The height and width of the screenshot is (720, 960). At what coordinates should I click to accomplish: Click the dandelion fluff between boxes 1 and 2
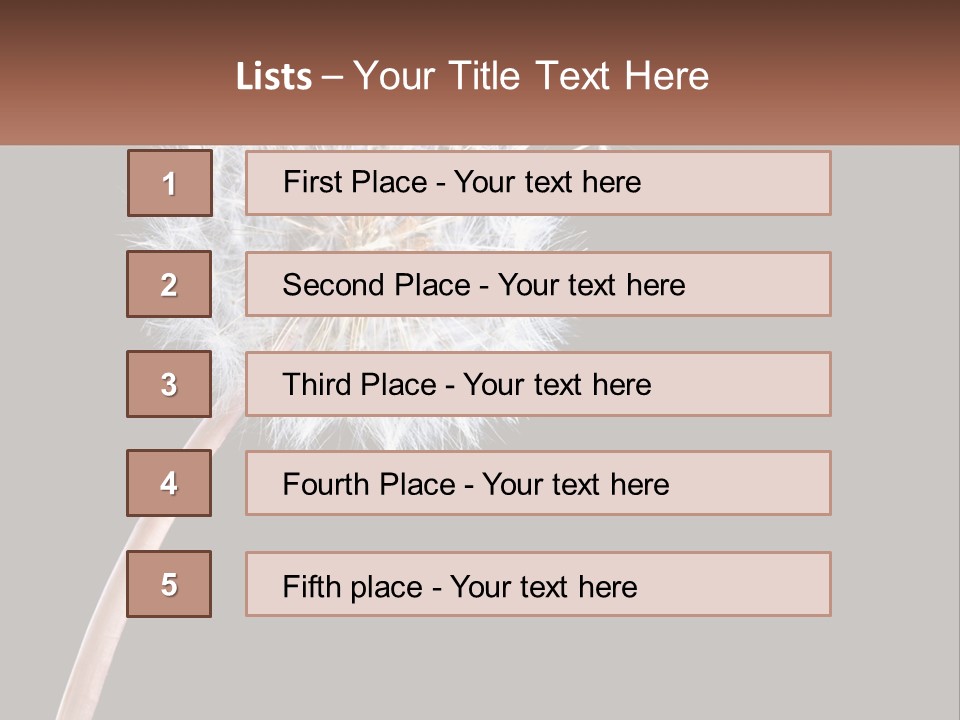400,233
